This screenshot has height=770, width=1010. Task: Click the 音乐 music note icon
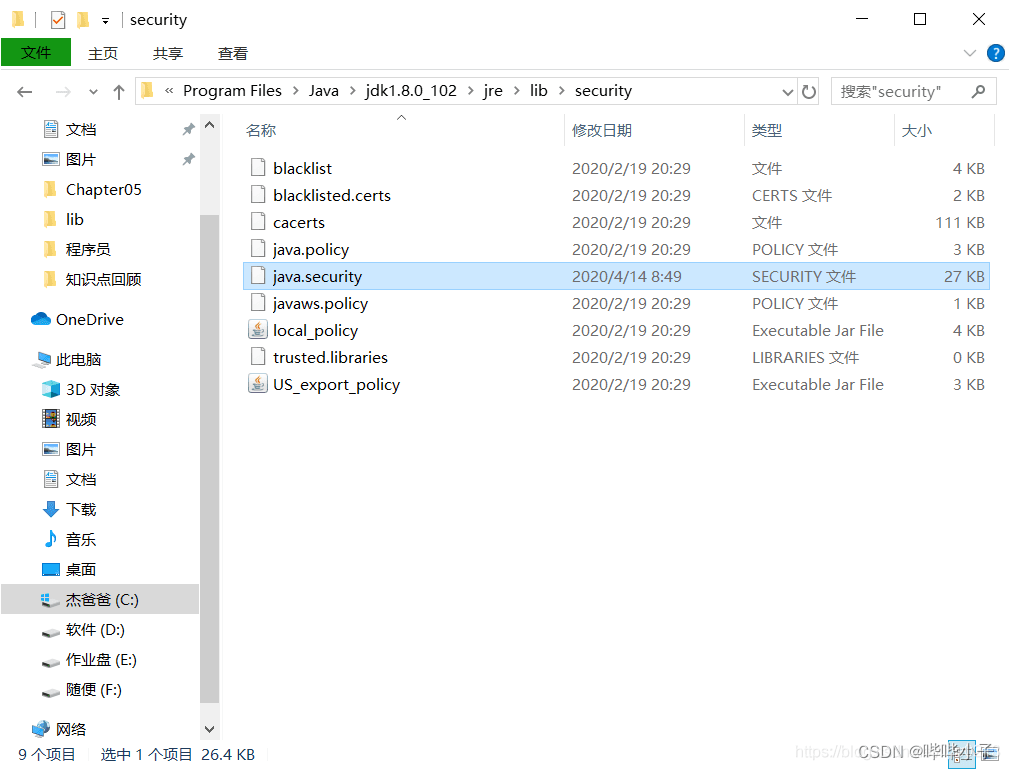(x=51, y=539)
